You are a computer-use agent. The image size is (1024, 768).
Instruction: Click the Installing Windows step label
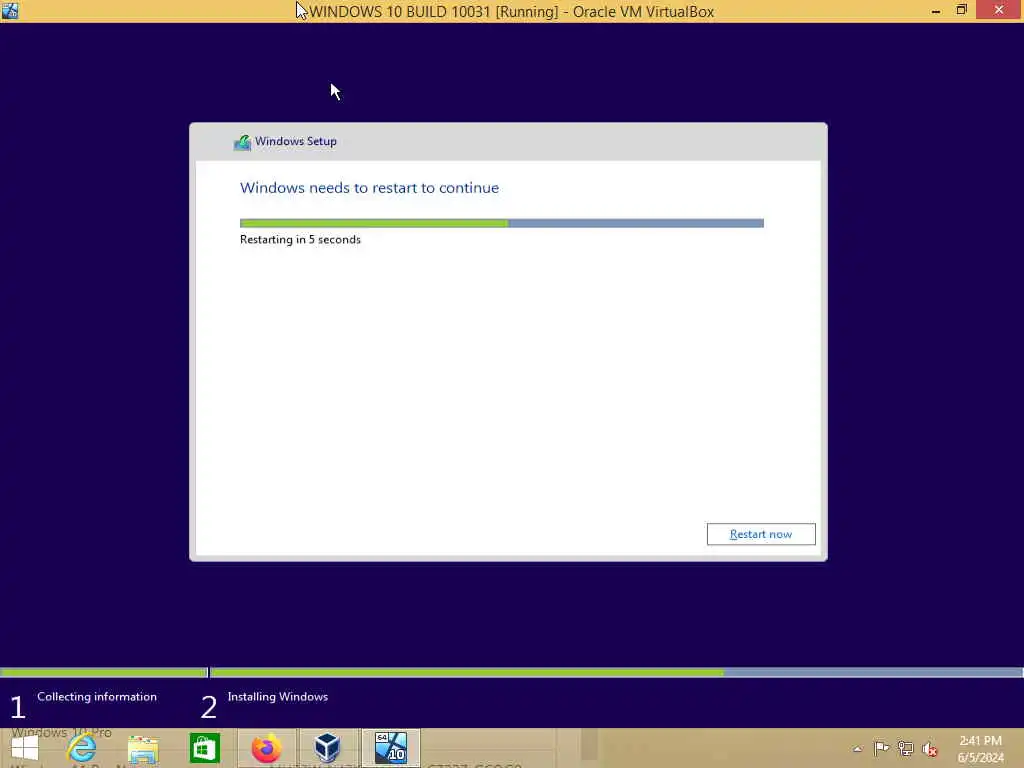pyautogui.click(x=278, y=697)
